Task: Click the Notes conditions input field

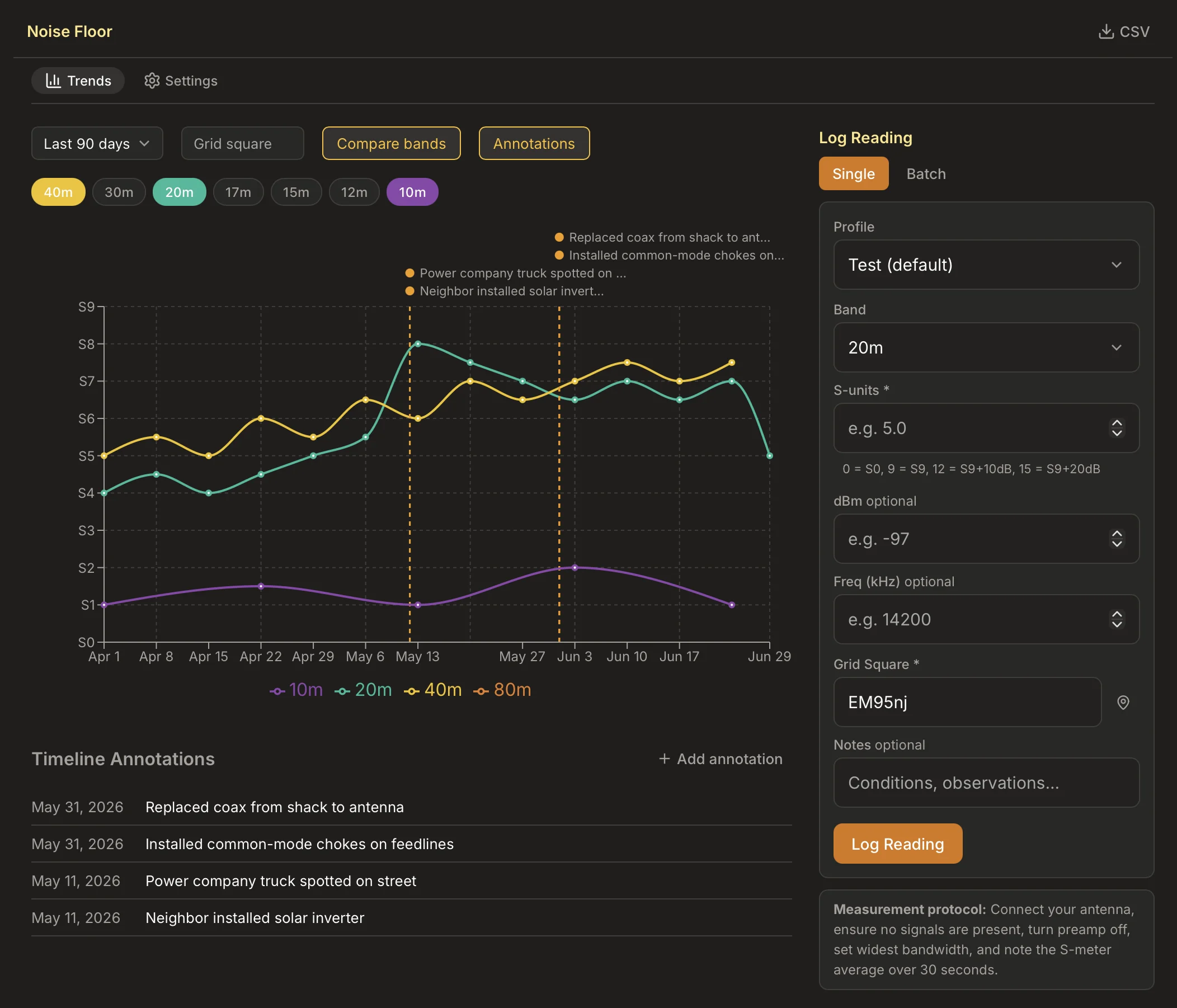Action: [986, 783]
